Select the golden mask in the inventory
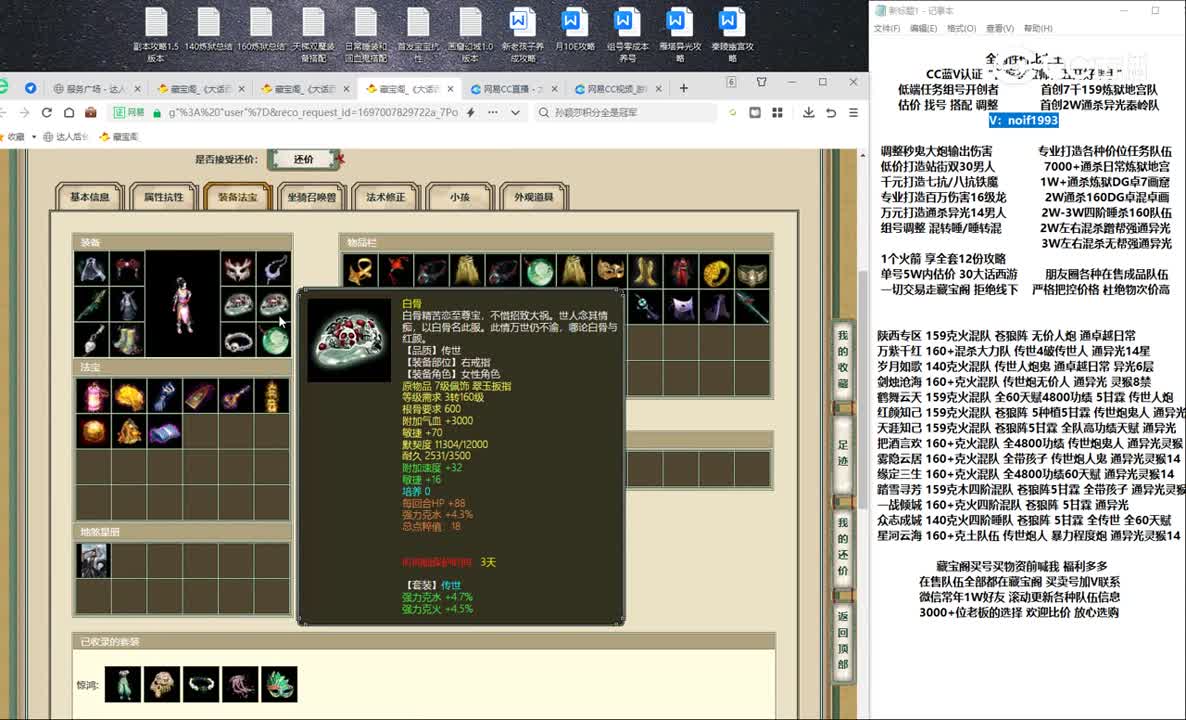The width and height of the screenshot is (1186, 720). click(x=609, y=271)
